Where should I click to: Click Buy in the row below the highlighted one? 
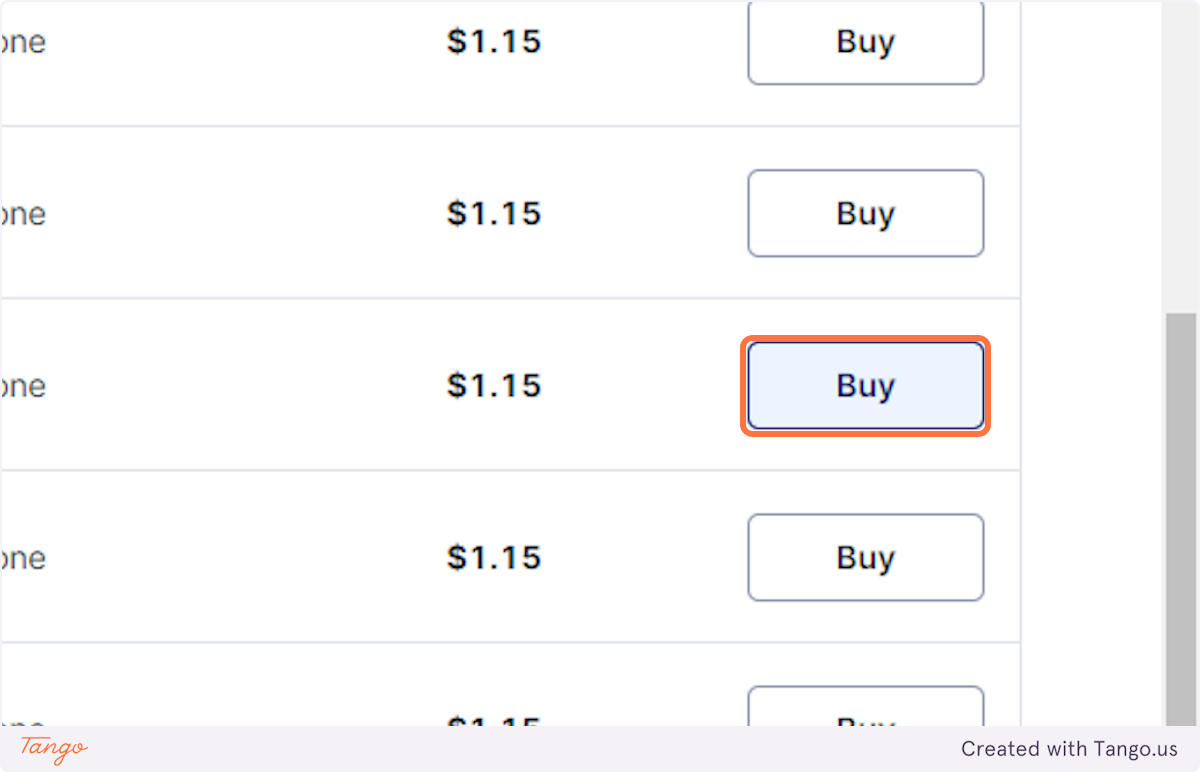865,558
